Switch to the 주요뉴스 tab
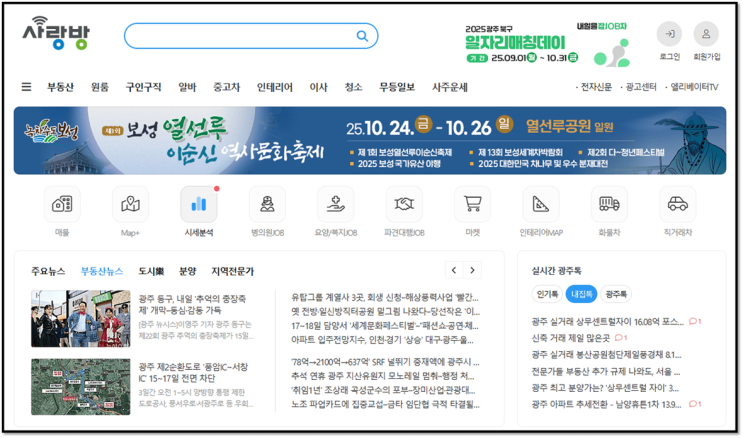Image resolution: width=743 pixels, height=438 pixels. coord(48,271)
